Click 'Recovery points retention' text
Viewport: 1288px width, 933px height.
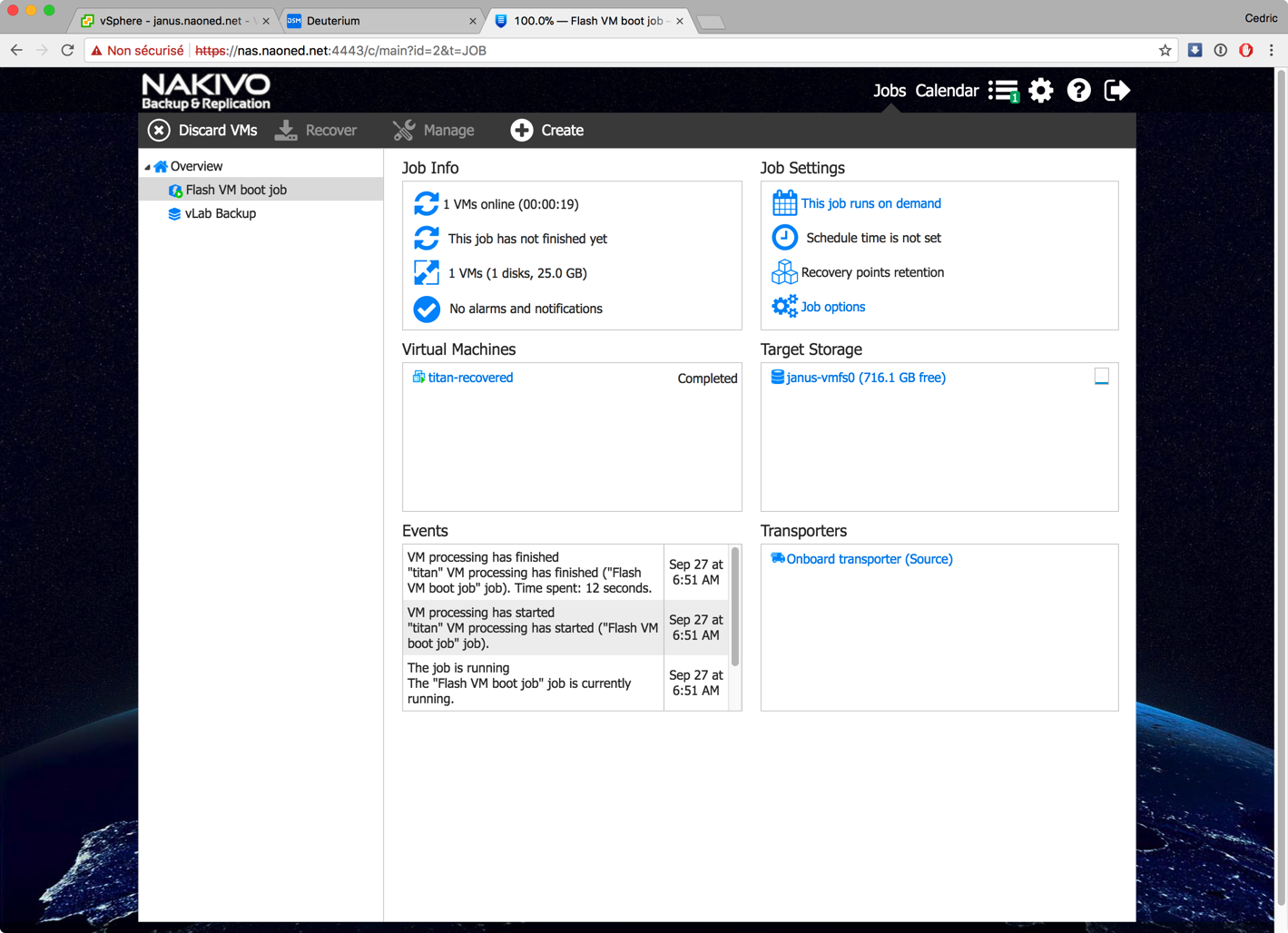pos(872,272)
